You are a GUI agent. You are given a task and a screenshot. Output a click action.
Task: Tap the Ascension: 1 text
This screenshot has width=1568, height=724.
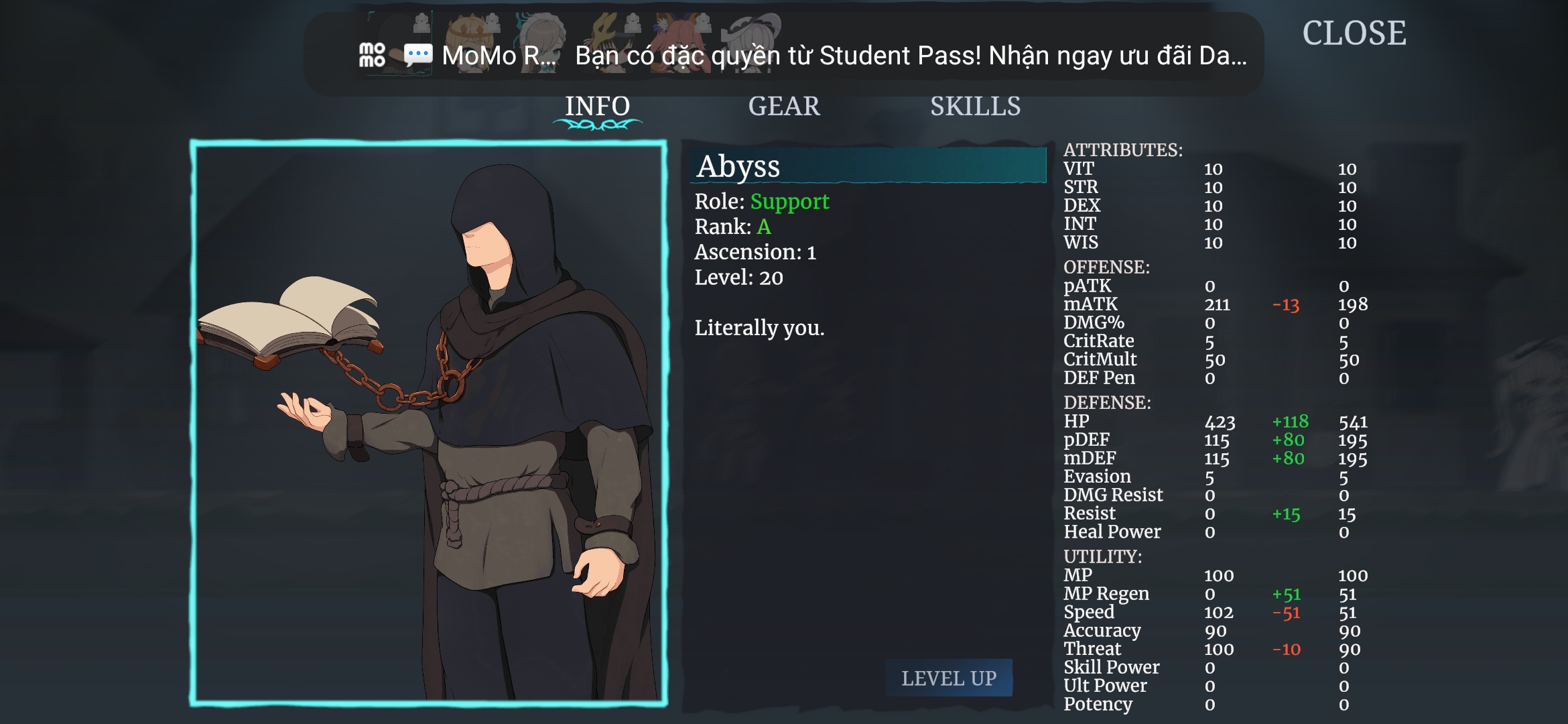755,252
